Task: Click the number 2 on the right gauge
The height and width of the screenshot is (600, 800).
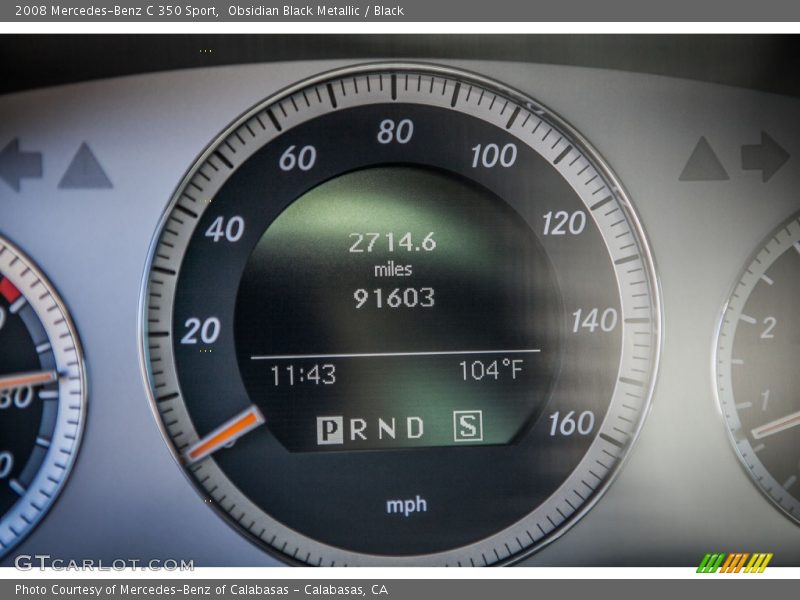Action: click(768, 328)
